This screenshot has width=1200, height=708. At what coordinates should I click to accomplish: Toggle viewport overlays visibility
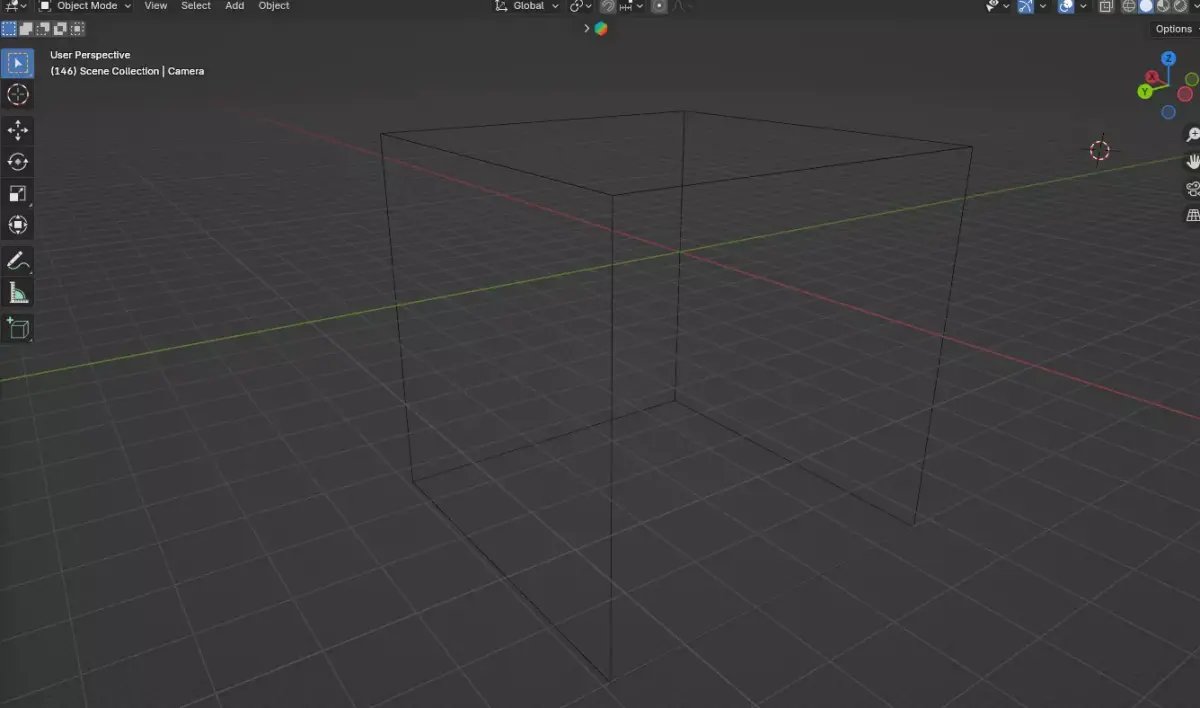pos(1066,6)
